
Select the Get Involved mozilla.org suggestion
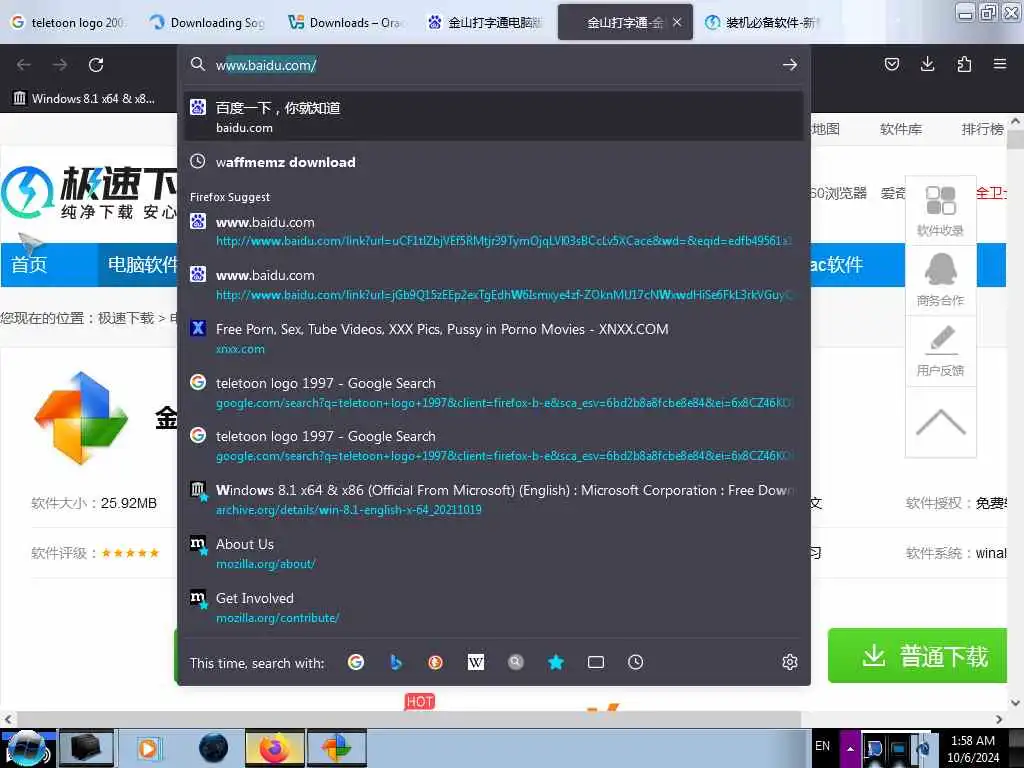494,607
